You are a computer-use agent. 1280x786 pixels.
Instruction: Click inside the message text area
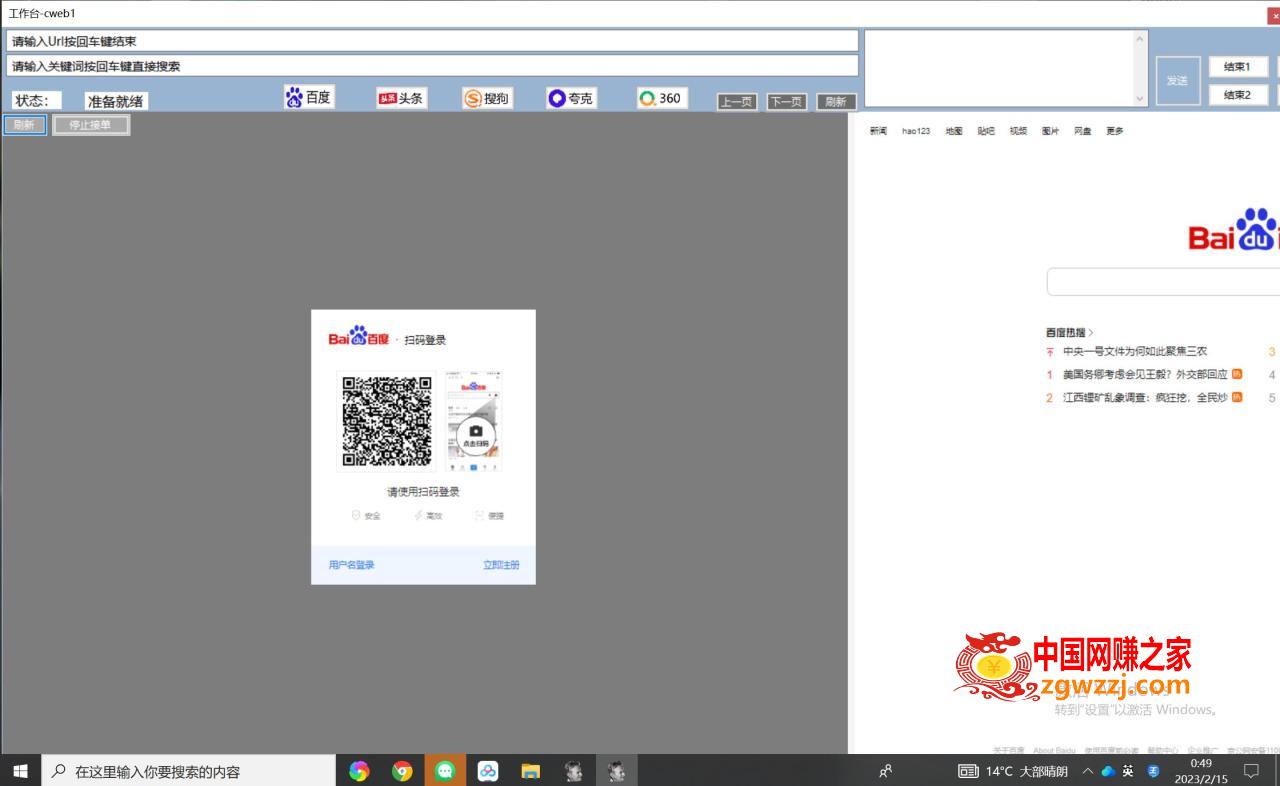[999, 68]
